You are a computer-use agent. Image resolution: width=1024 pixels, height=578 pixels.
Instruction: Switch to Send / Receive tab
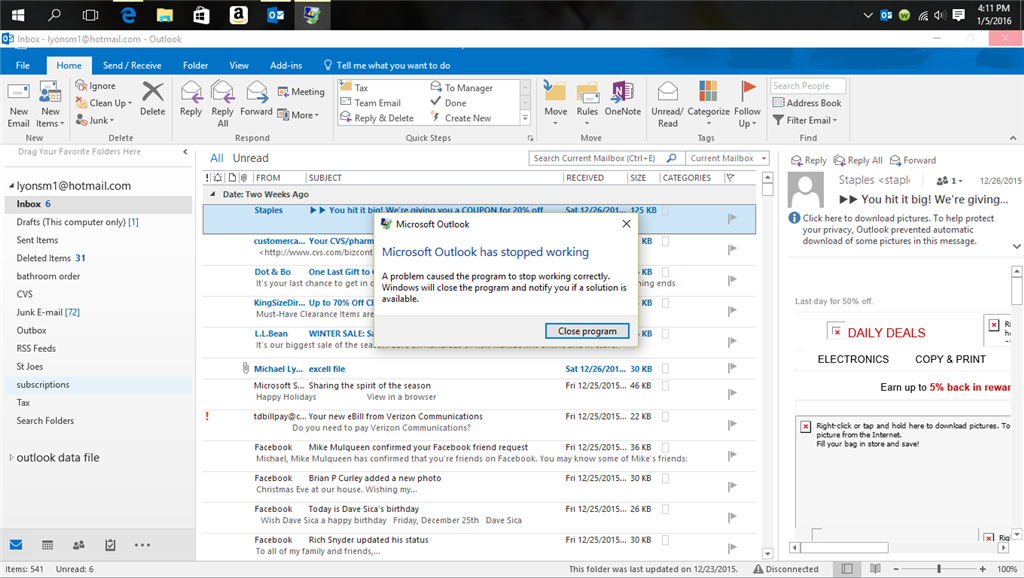click(x=132, y=65)
